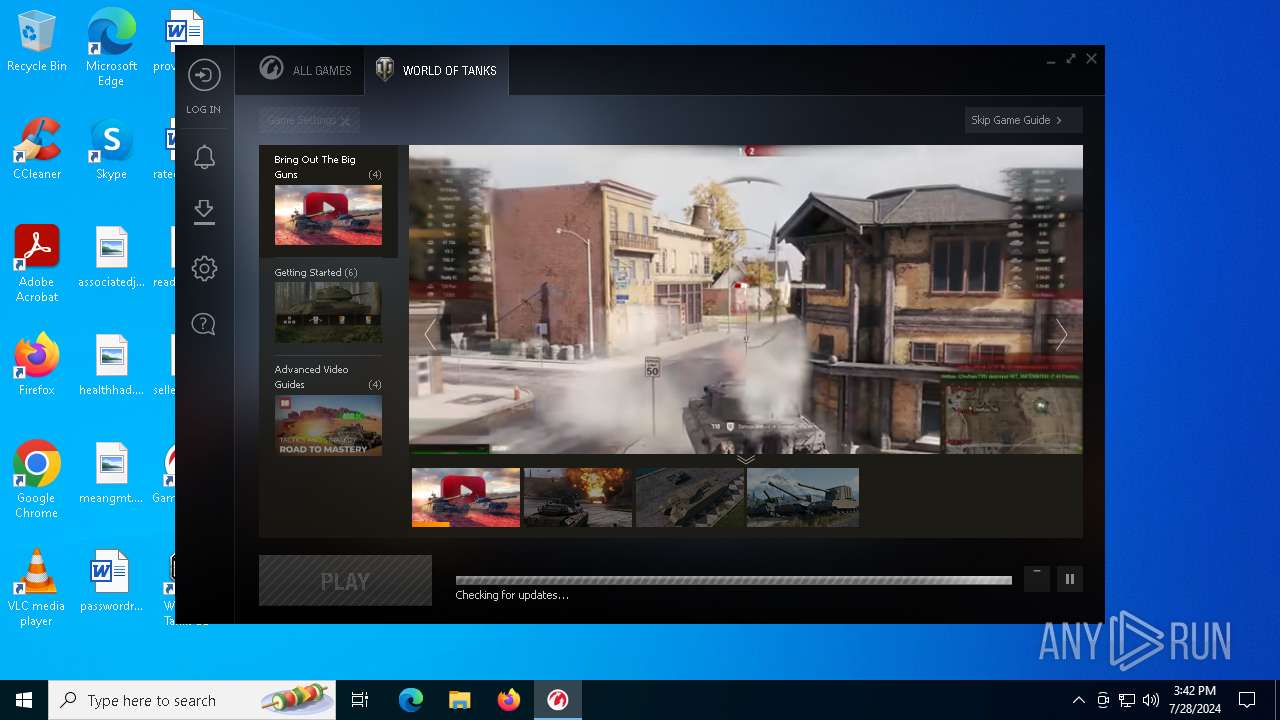1280x720 pixels.
Task: Show hidden system tray icons
Action: 1078,700
